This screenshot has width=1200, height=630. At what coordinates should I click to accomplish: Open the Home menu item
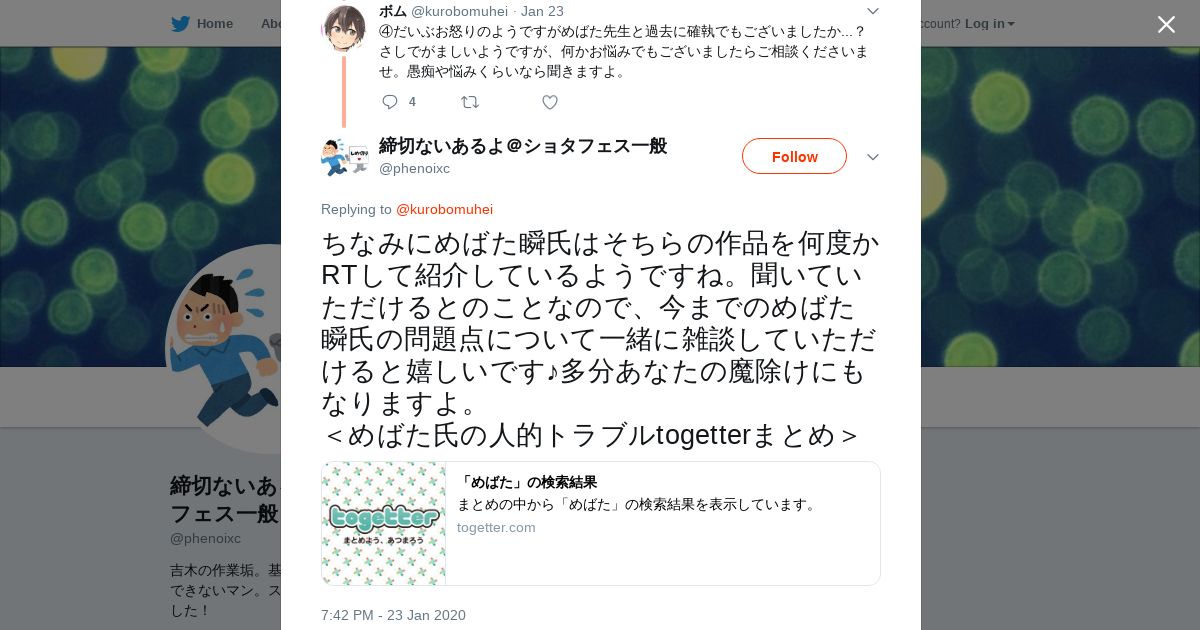pyautogui.click(x=215, y=23)
